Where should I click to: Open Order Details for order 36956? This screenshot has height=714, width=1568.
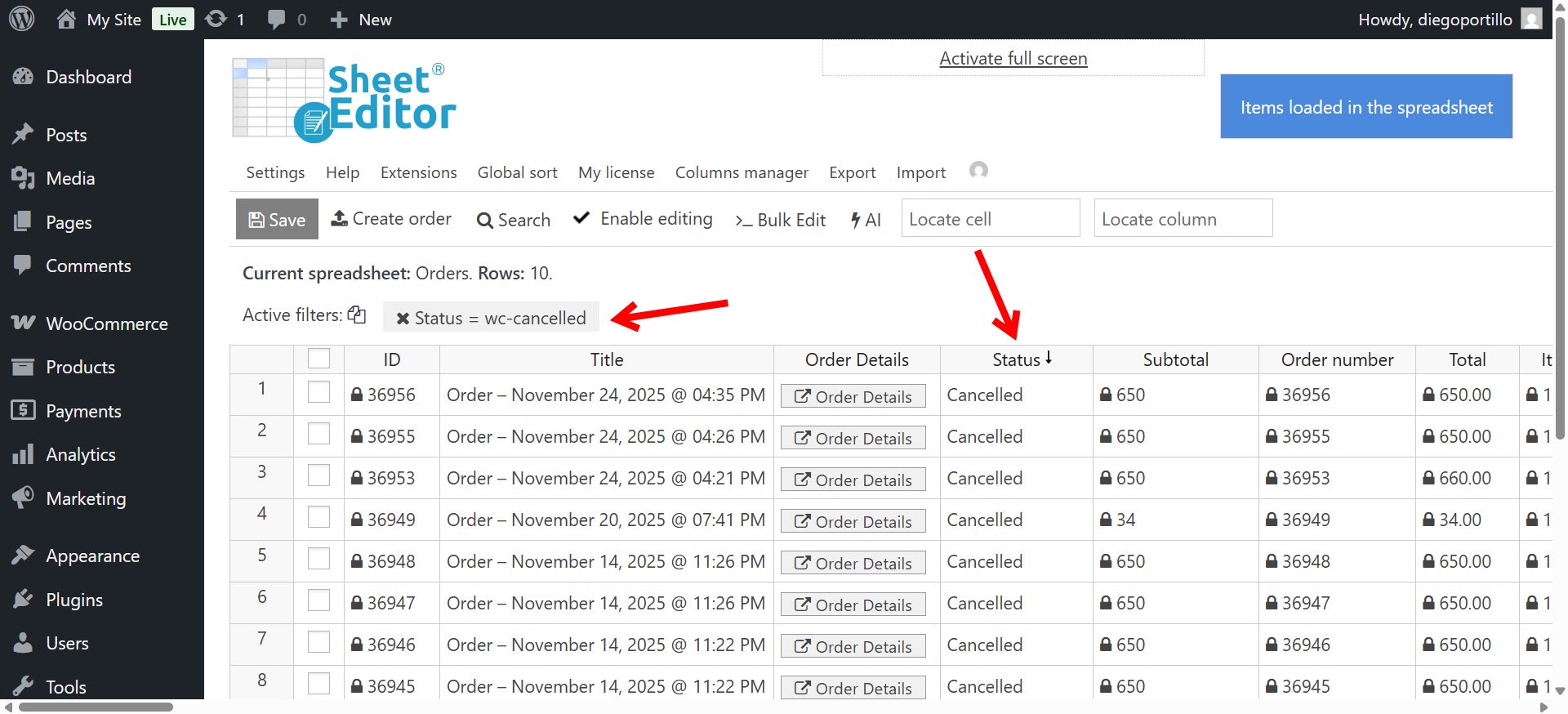[853, 396]
